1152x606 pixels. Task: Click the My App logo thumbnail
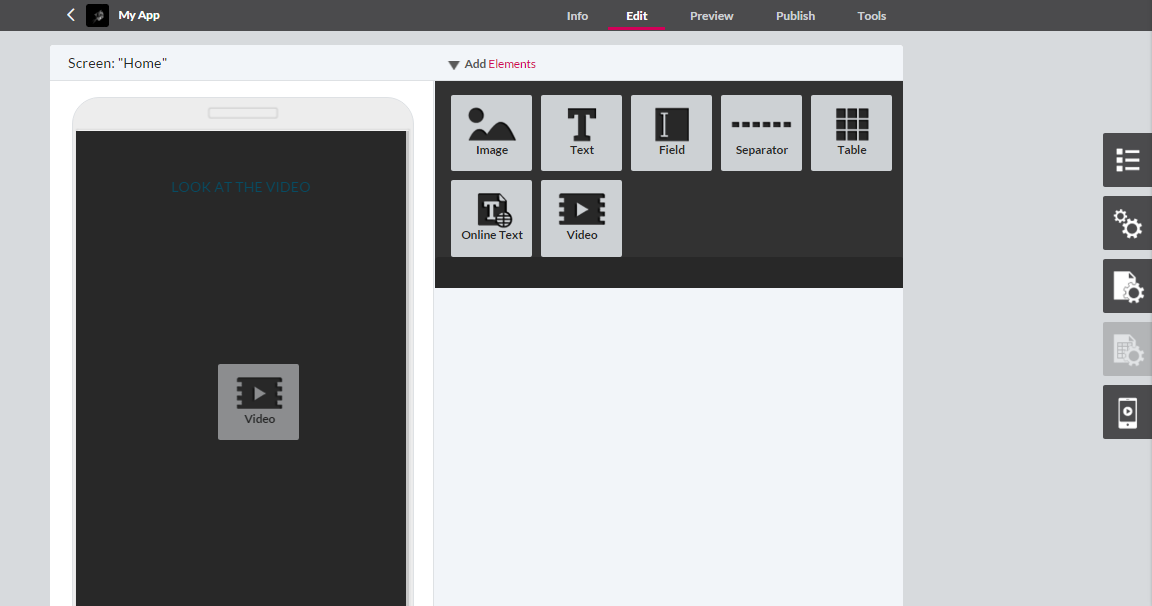[98, 15]
